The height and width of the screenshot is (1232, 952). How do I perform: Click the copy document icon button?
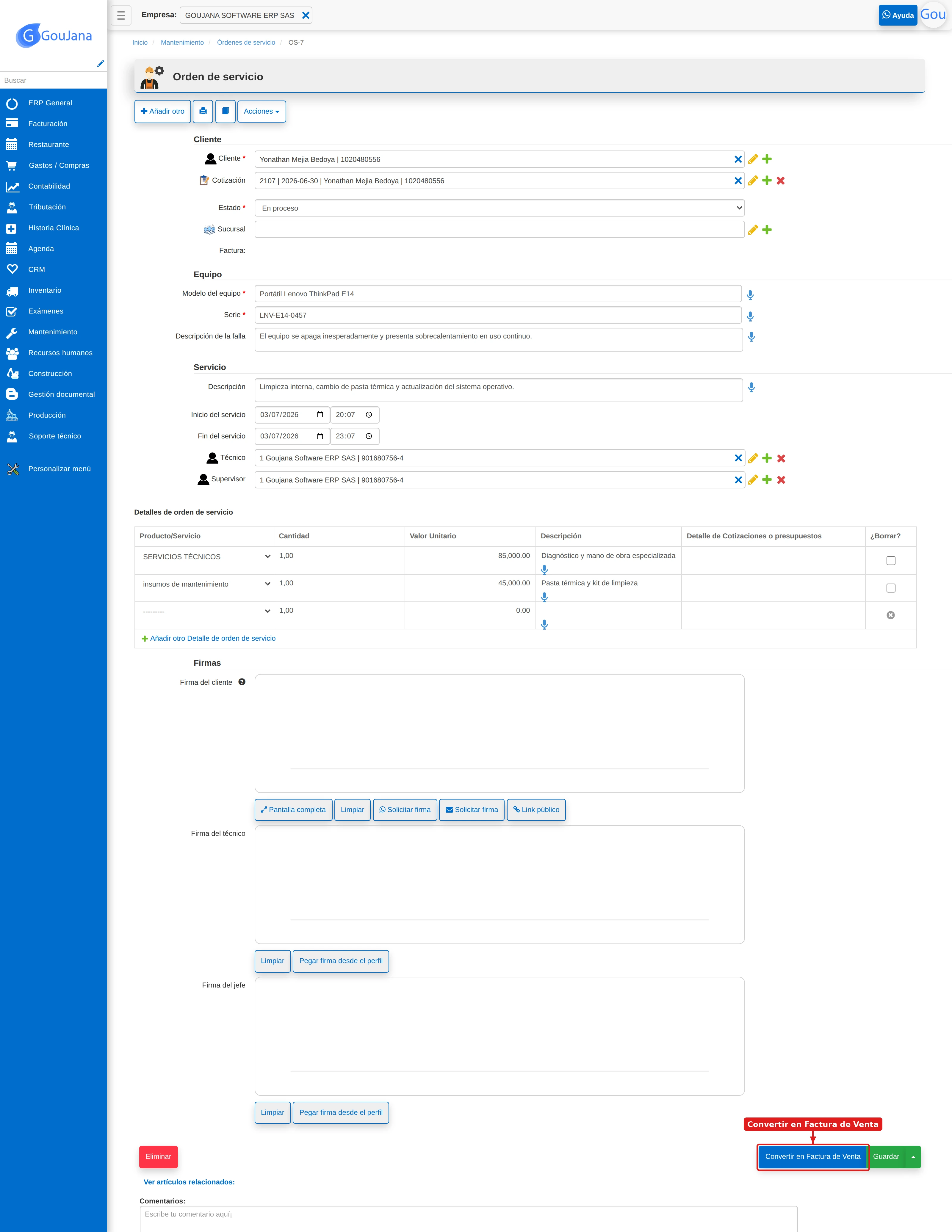click(225, 111)
